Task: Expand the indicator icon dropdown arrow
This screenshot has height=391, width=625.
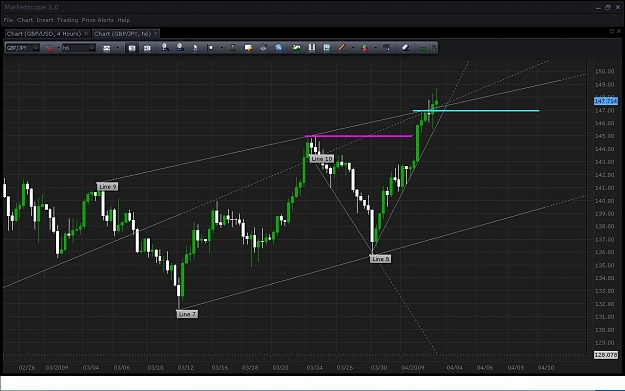Action: click(375, 48)
